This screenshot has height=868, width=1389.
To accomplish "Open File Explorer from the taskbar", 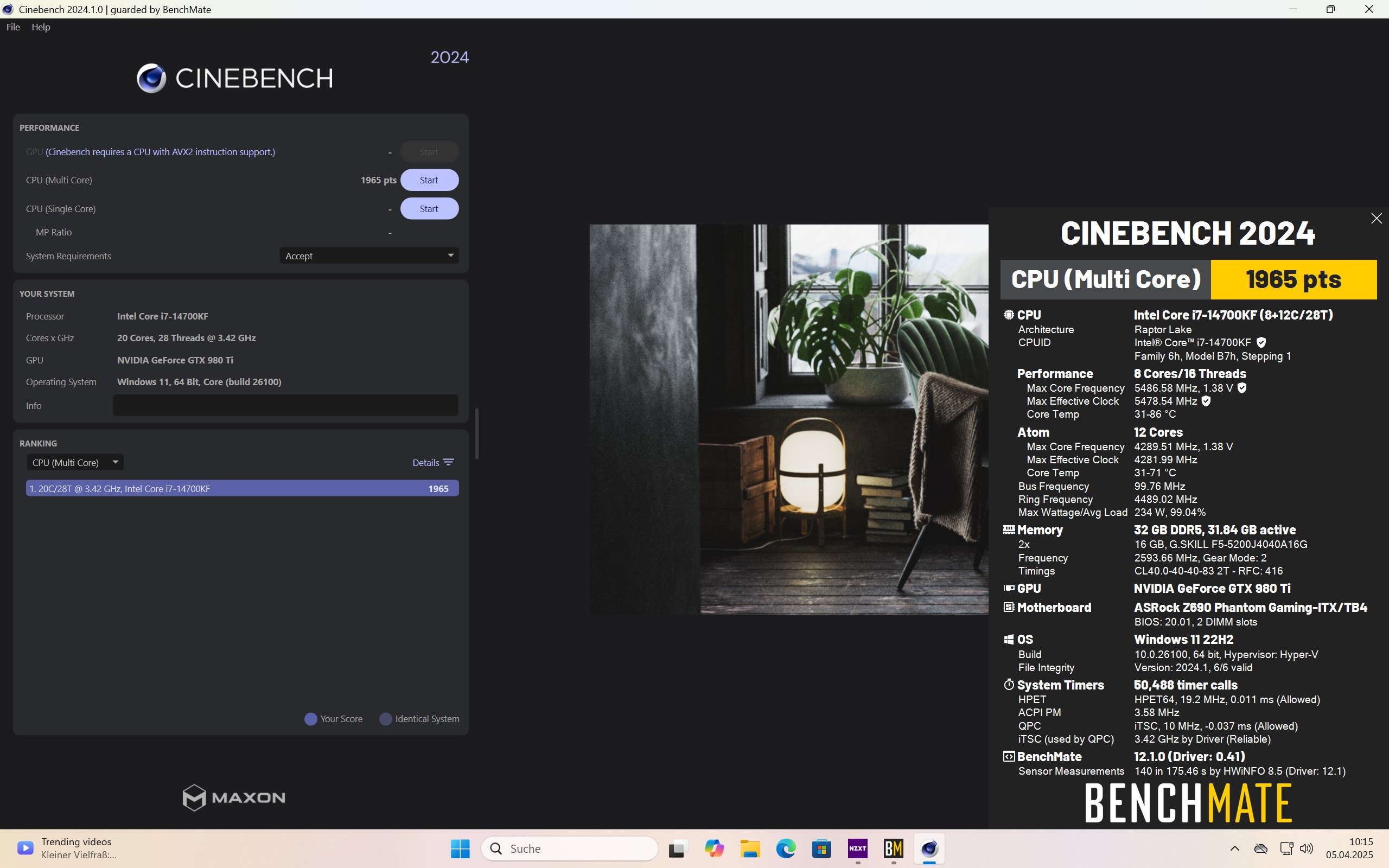I will [x=750, y=848].
